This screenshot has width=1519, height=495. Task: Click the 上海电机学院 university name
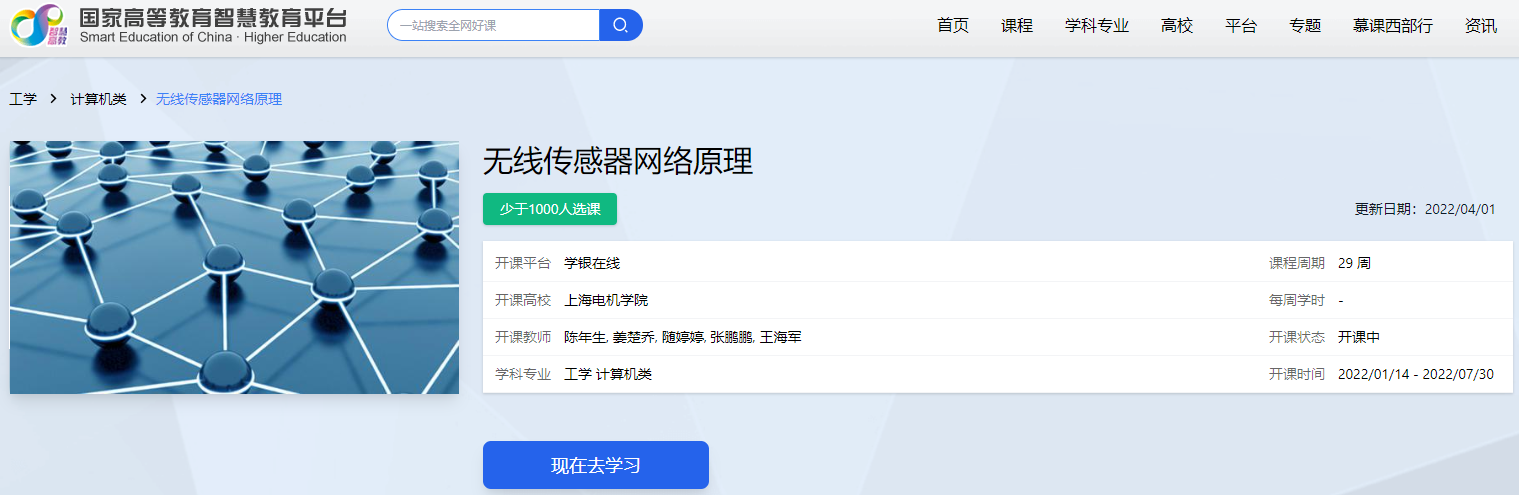[599, 300]
